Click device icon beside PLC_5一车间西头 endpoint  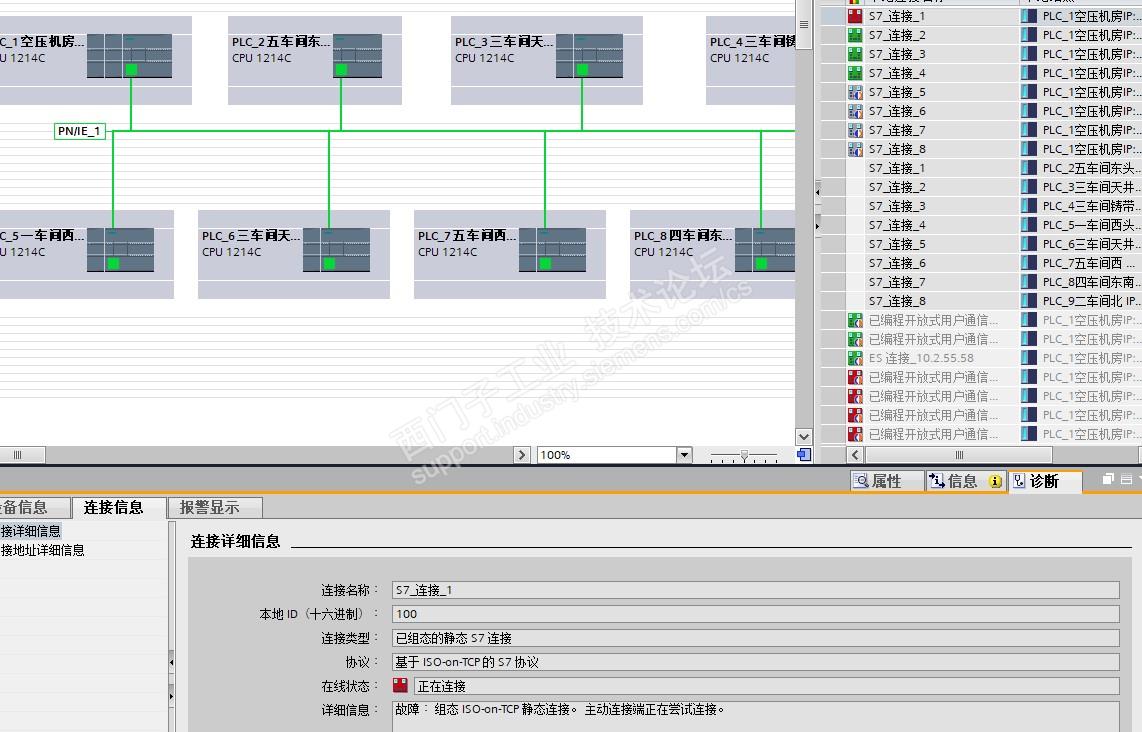[x=1028, y=225]
